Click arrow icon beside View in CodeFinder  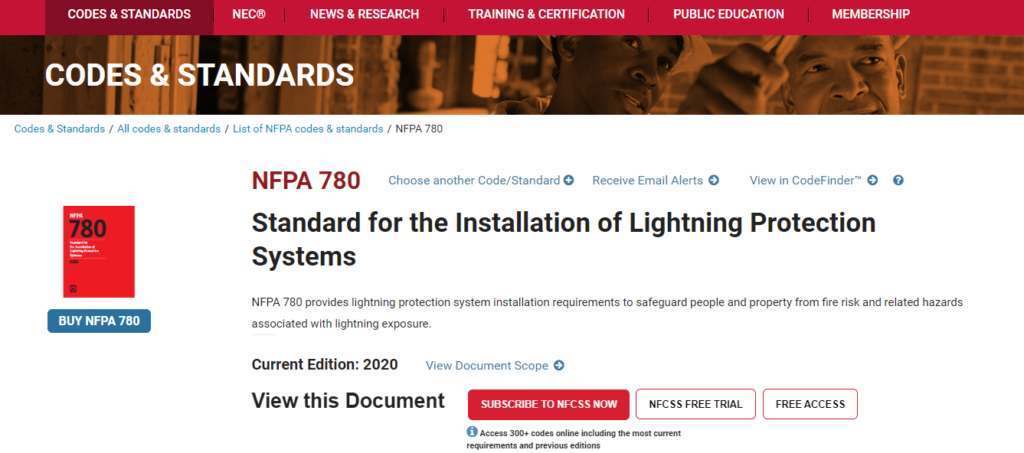(872, 180)
